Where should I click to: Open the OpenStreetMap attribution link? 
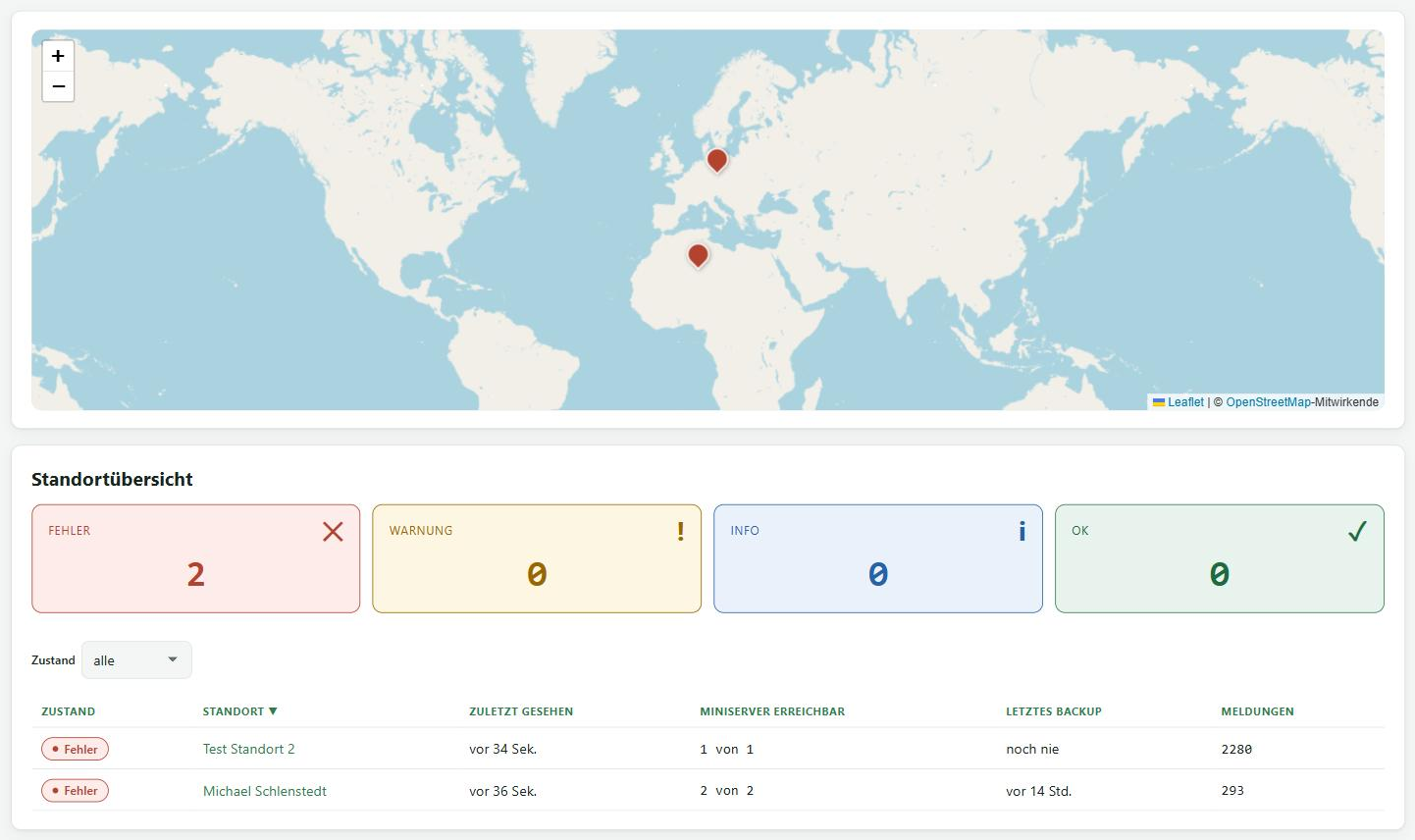tap(1268, 402)
